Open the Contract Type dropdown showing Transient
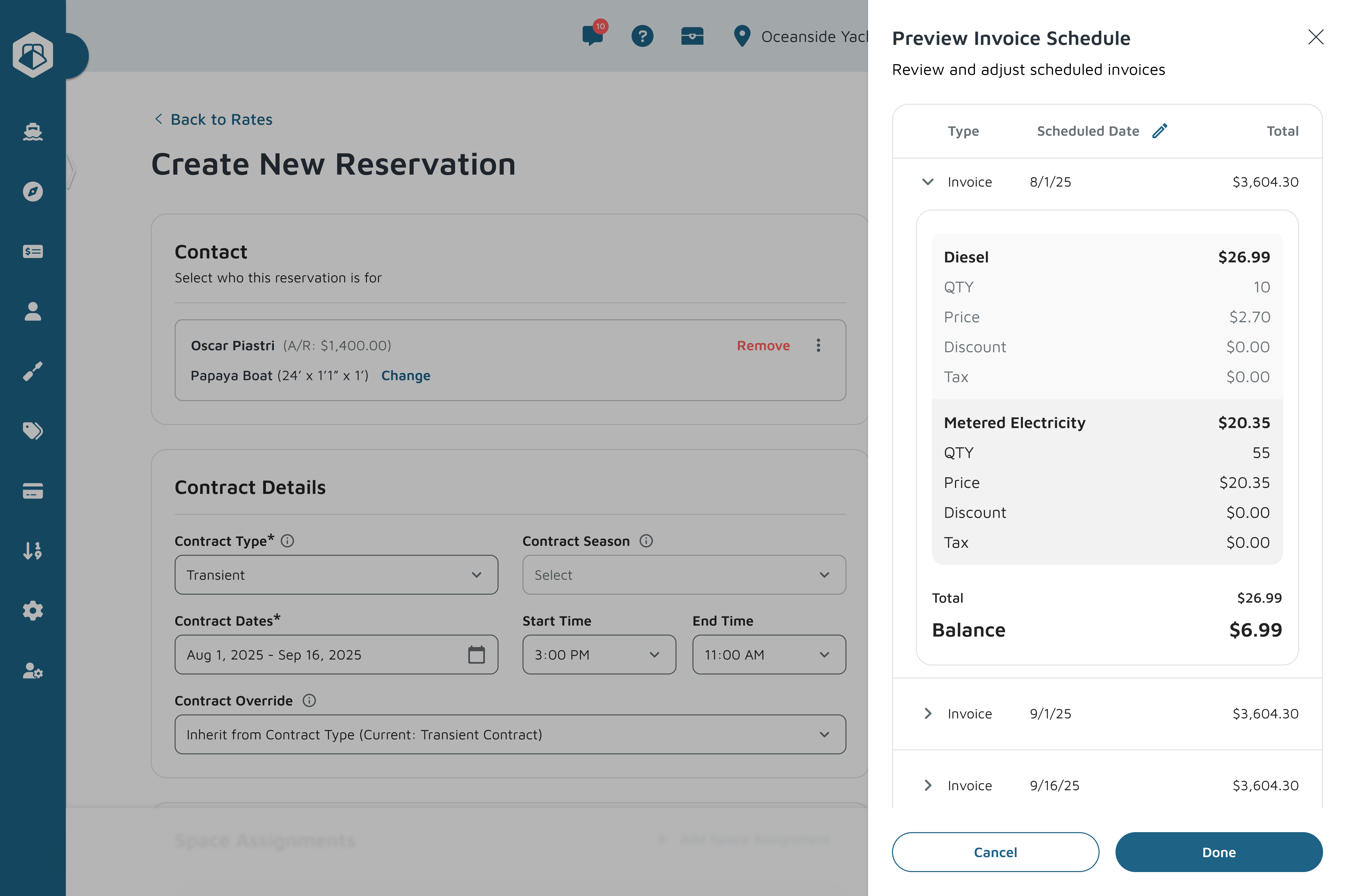Viewport: 1347px width, 896px height. tap(336, 575)
